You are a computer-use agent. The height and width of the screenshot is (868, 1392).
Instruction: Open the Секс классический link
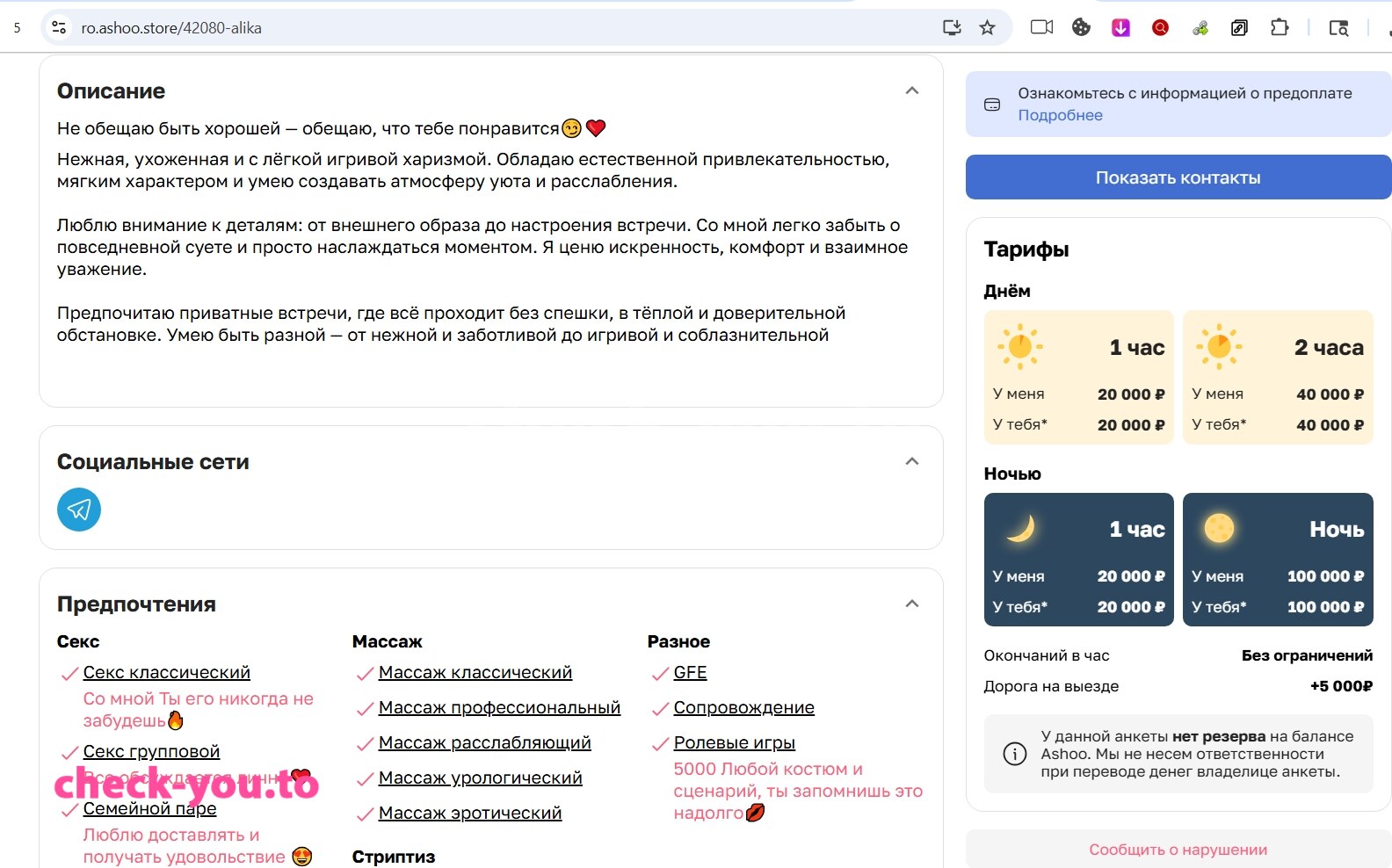[167, 672]
